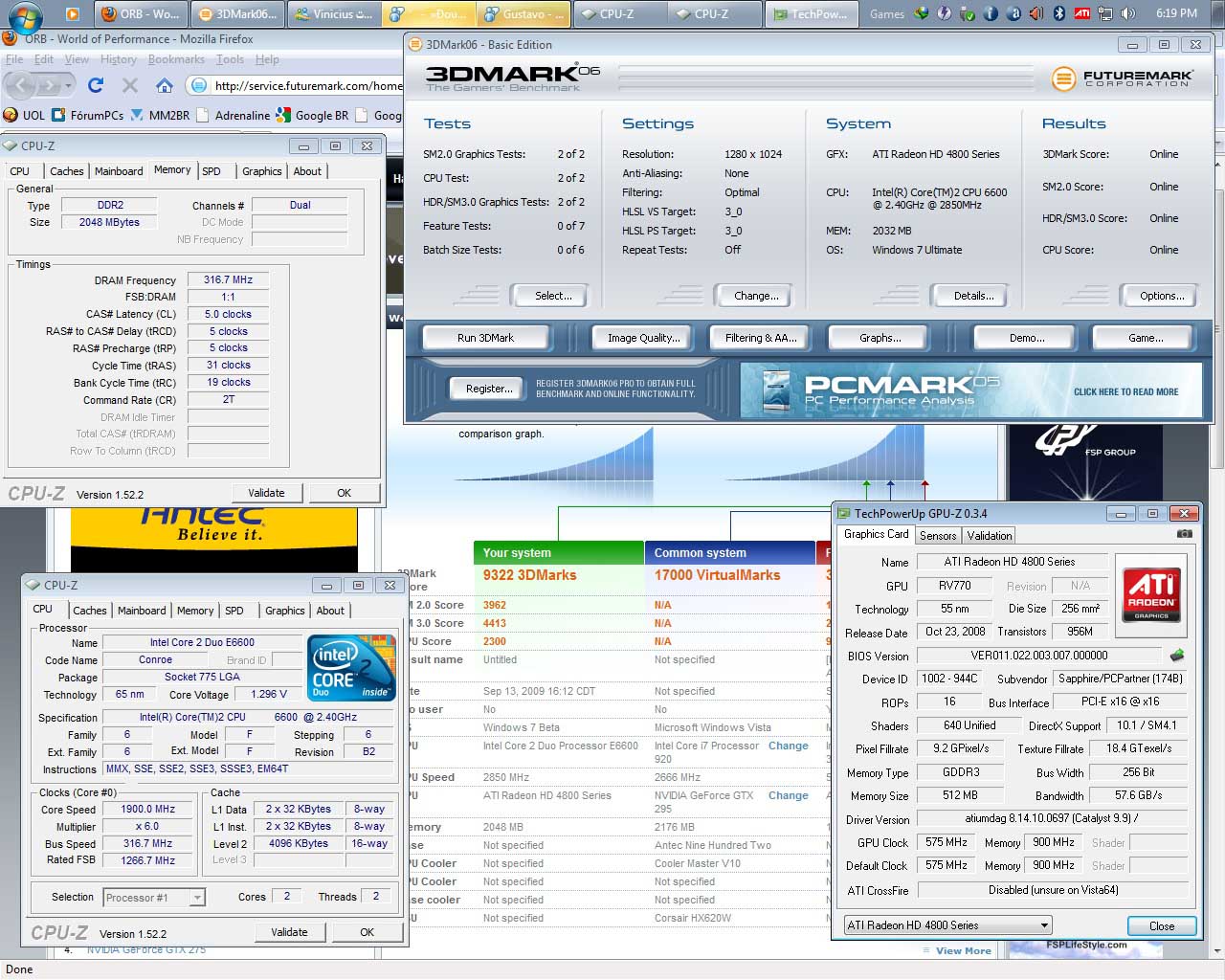The image size is (1225, 980).
Task: Open the MM2BR bookmark
Action: [159, 115]
